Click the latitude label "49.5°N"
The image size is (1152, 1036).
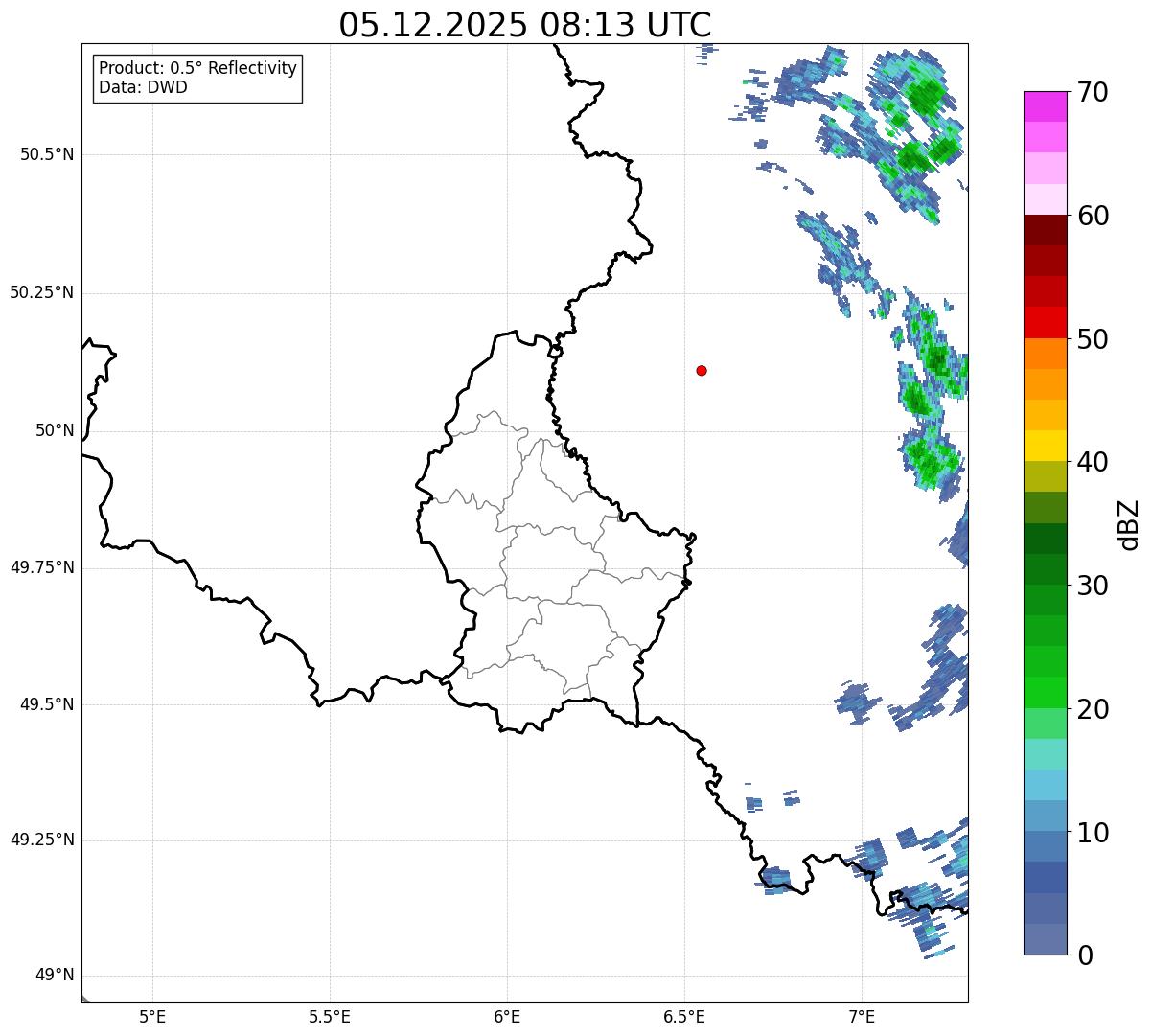pos(47,704)
